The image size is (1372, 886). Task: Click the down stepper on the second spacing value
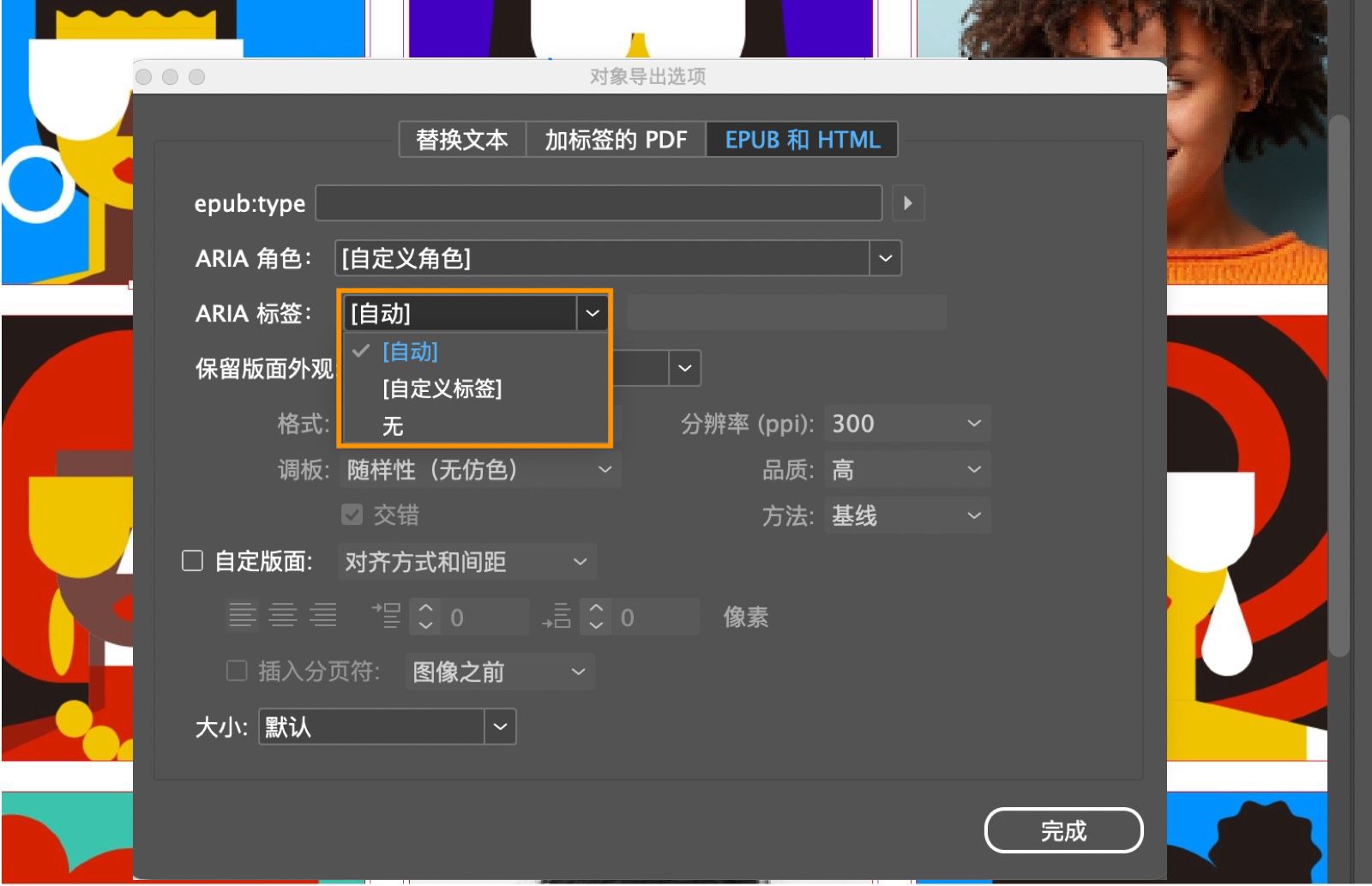(x=595, y=624)
